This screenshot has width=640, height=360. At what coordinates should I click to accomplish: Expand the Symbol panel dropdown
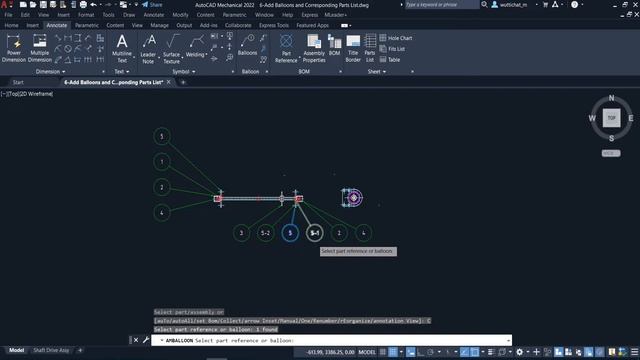coord(183,71)
